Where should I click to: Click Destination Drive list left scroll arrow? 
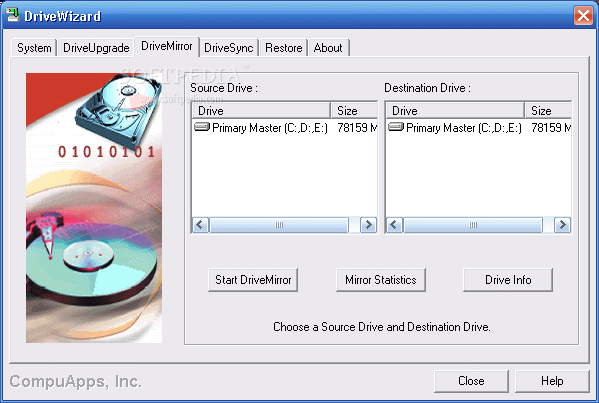click(x=394, y=225)
